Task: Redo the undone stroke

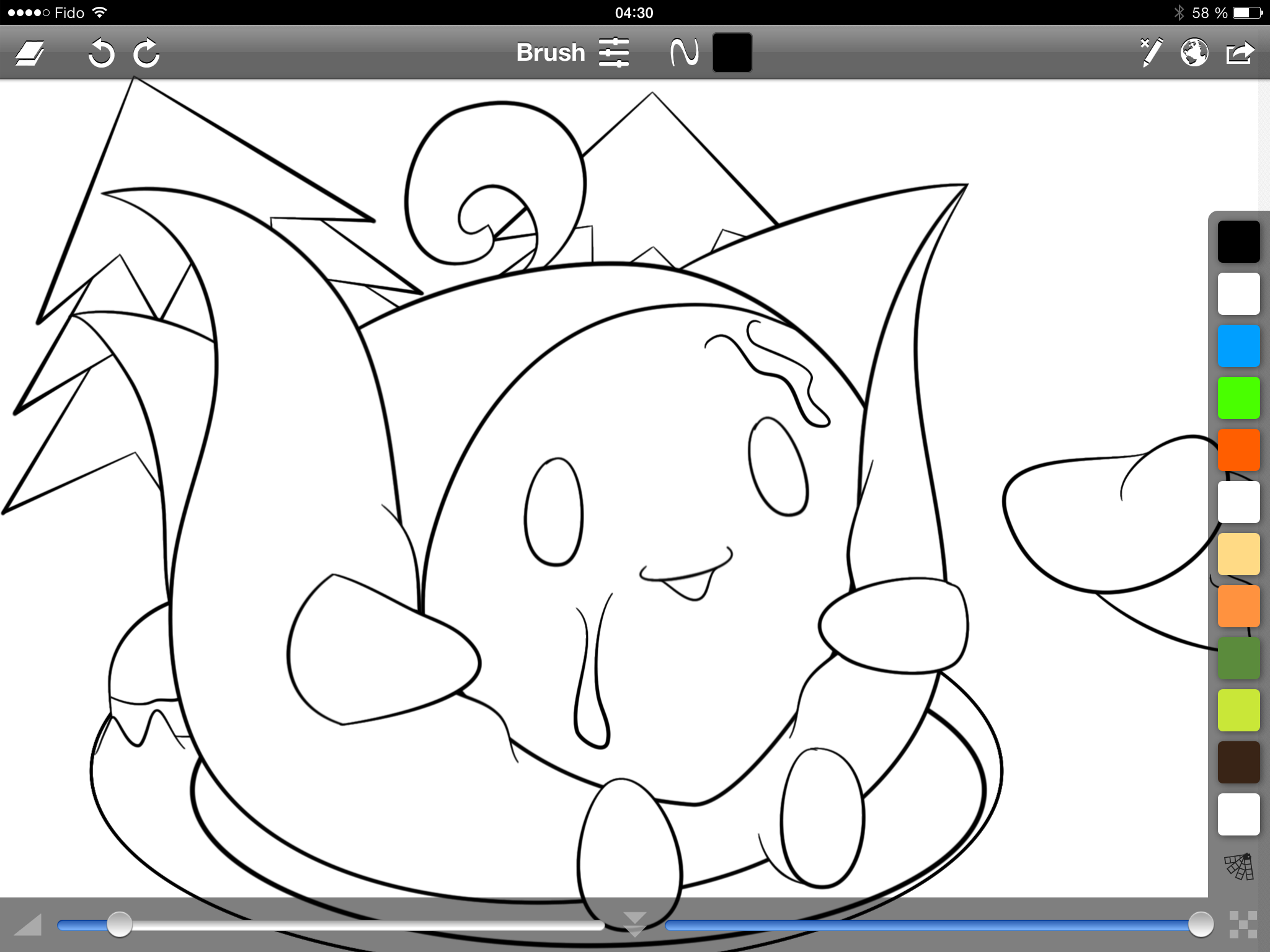Action: point(147,53)
